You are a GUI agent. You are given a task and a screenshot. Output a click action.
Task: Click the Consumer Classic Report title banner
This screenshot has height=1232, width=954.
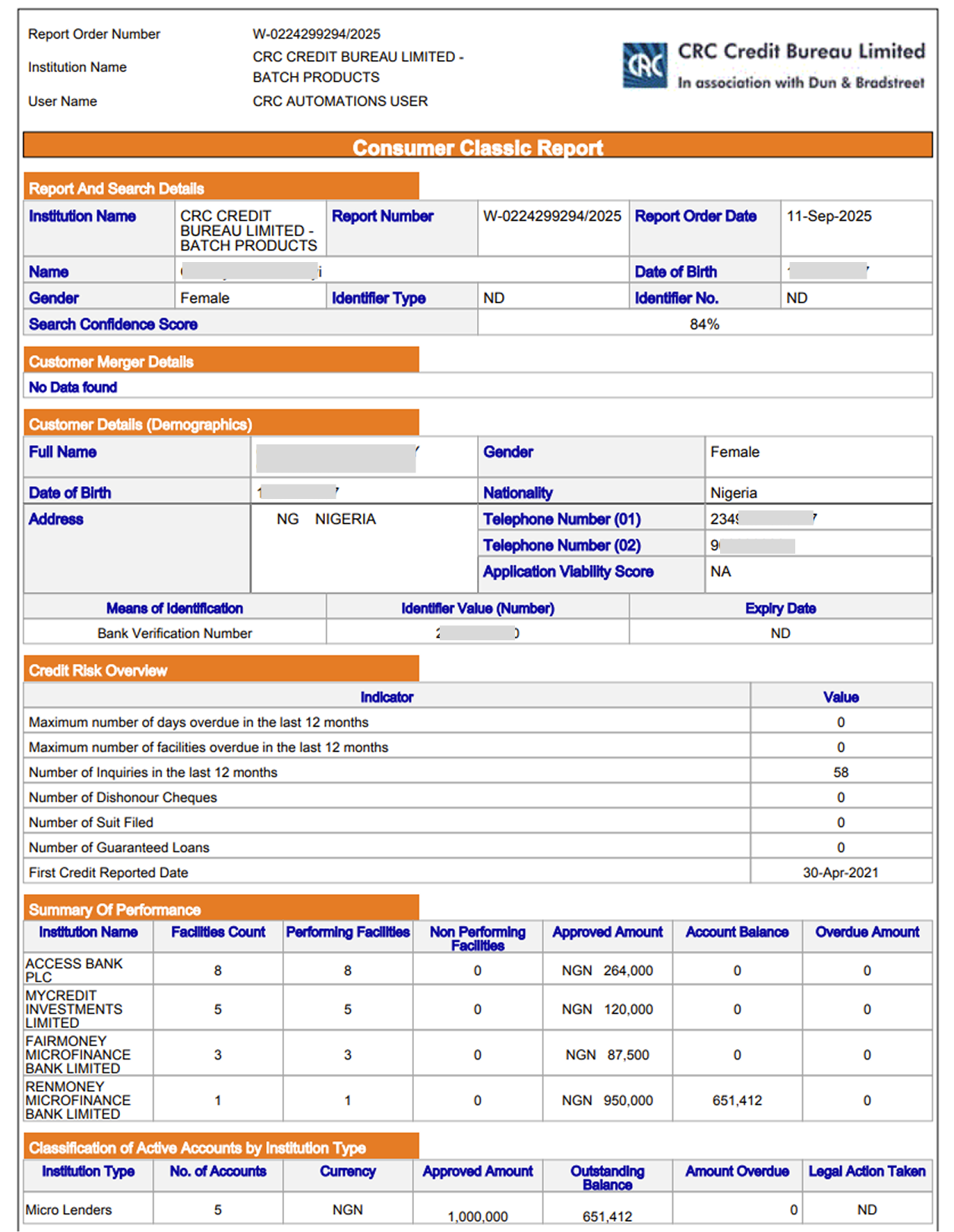477,147
